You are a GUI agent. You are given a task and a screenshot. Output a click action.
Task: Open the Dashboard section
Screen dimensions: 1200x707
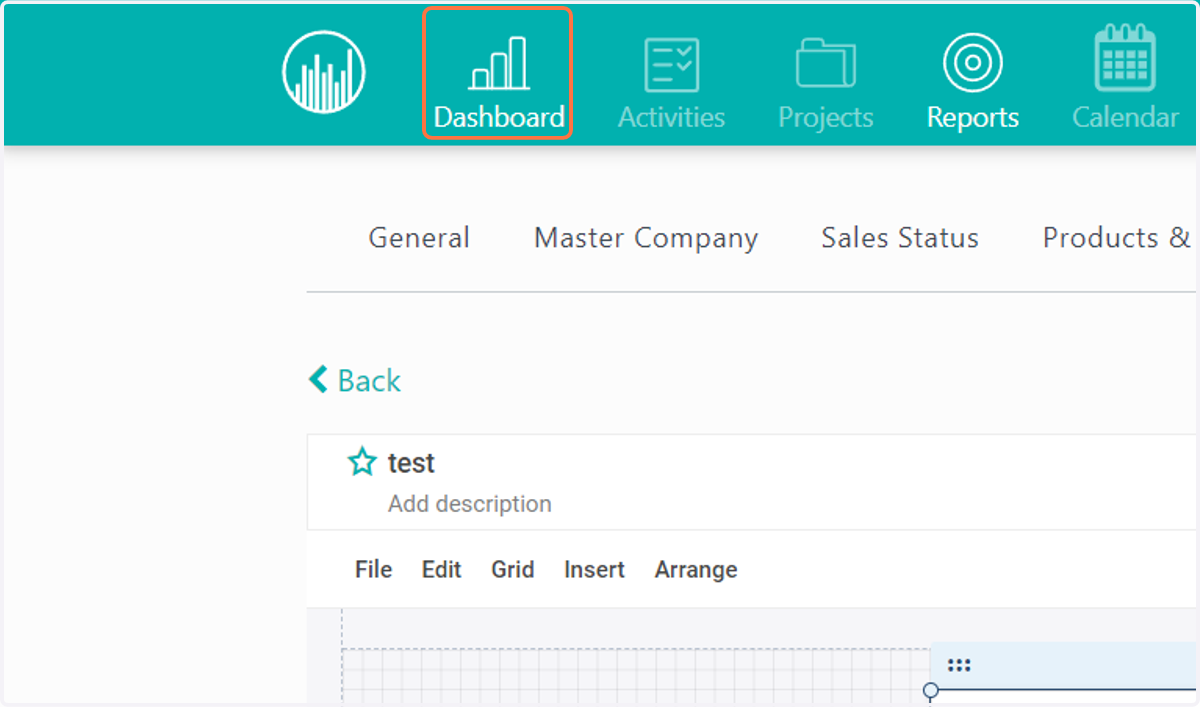[x=498, y=74]
